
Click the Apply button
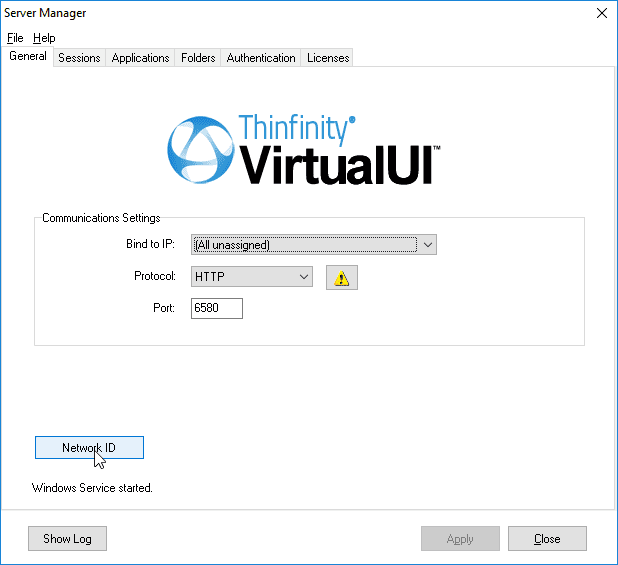pyautogui.click(x=460, y=539)
